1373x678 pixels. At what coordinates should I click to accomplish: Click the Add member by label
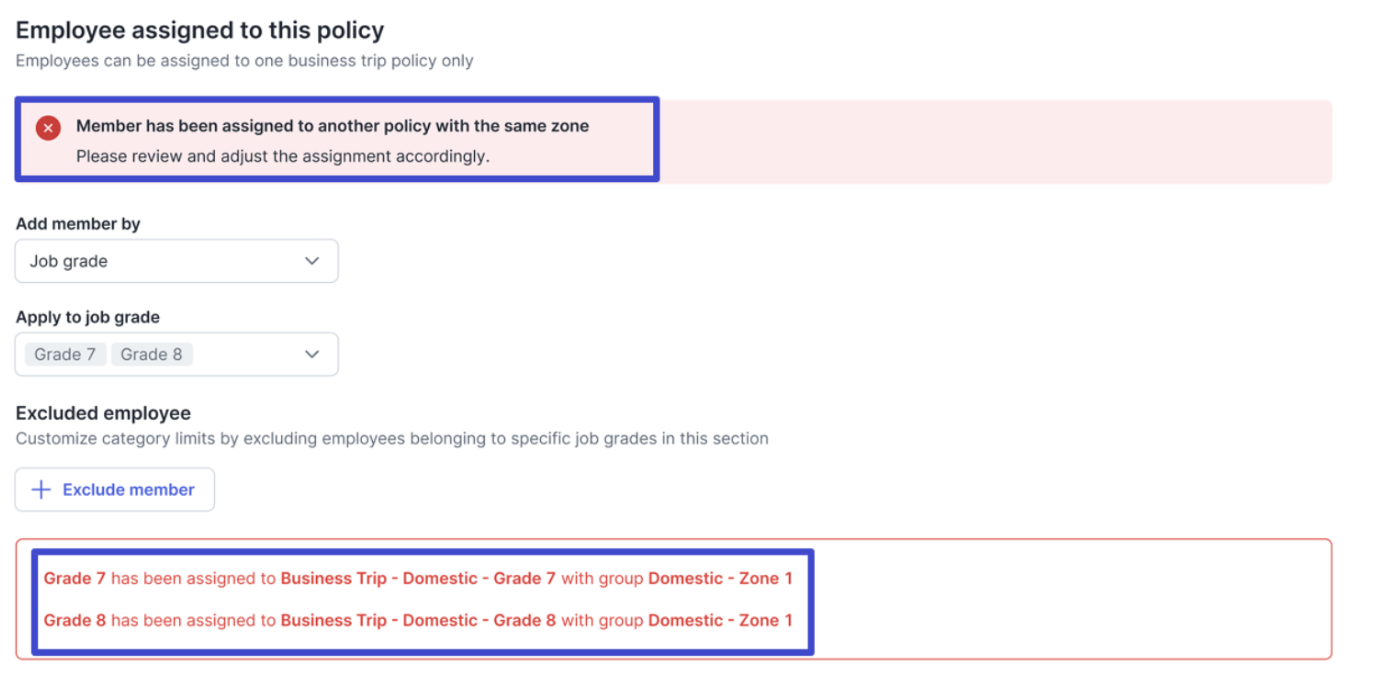click(78, 224)
